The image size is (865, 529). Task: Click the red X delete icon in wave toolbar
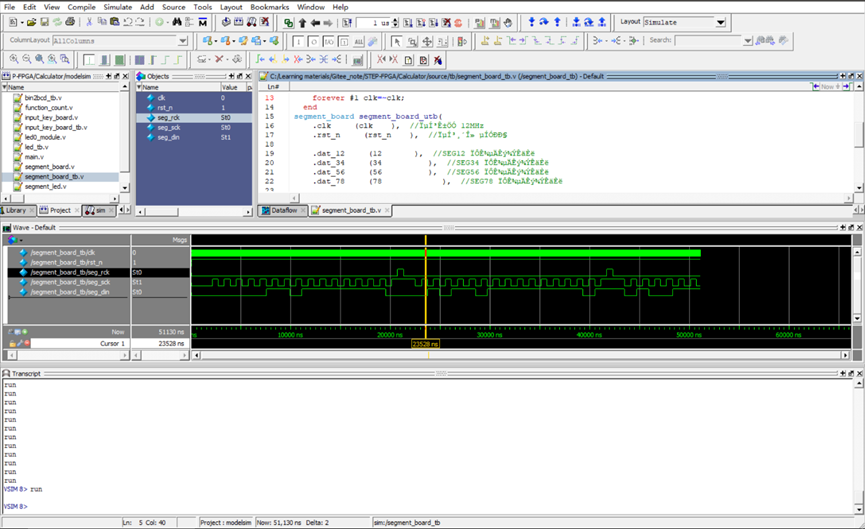click(x=219, y=59)
